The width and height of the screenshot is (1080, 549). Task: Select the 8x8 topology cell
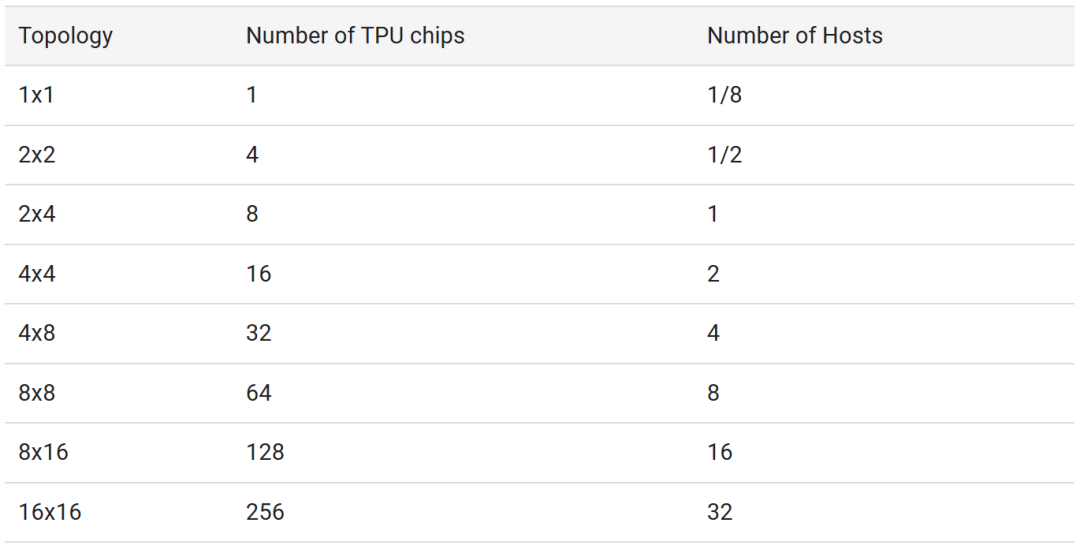(x=37, y=393)
